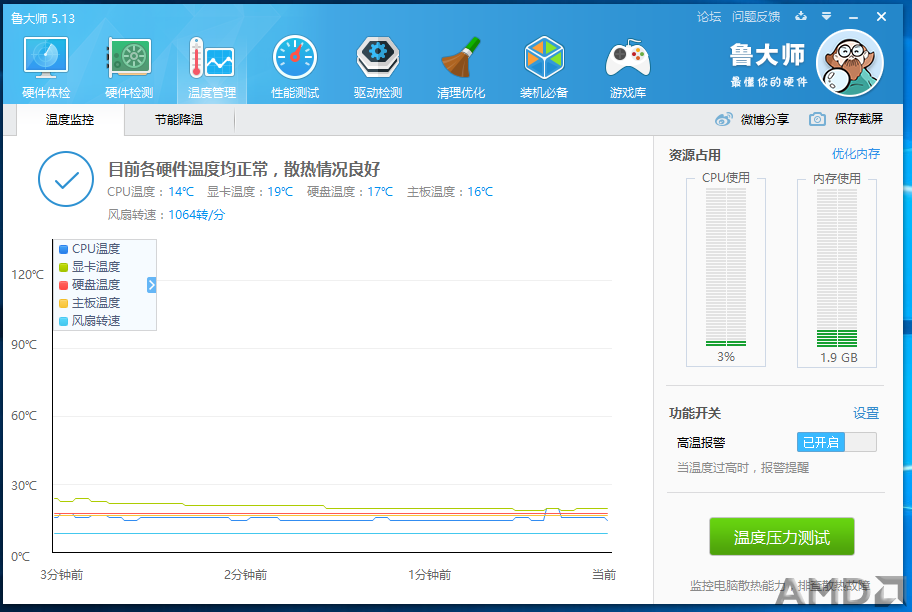Viewport: 912px width, 612px height.
Task: Click fan speed value 1064转/分
Action: click(x=197, y=215)
